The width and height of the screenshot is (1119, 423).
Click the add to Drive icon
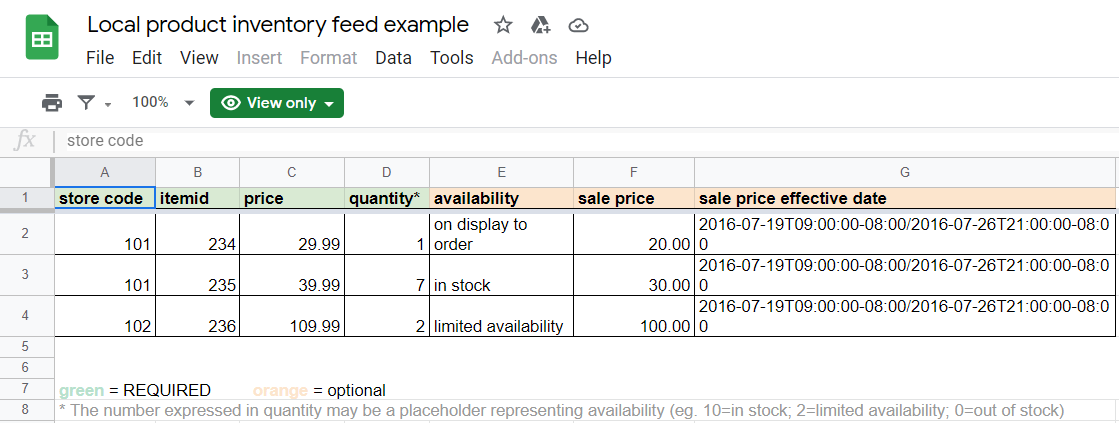coord(540,25)
